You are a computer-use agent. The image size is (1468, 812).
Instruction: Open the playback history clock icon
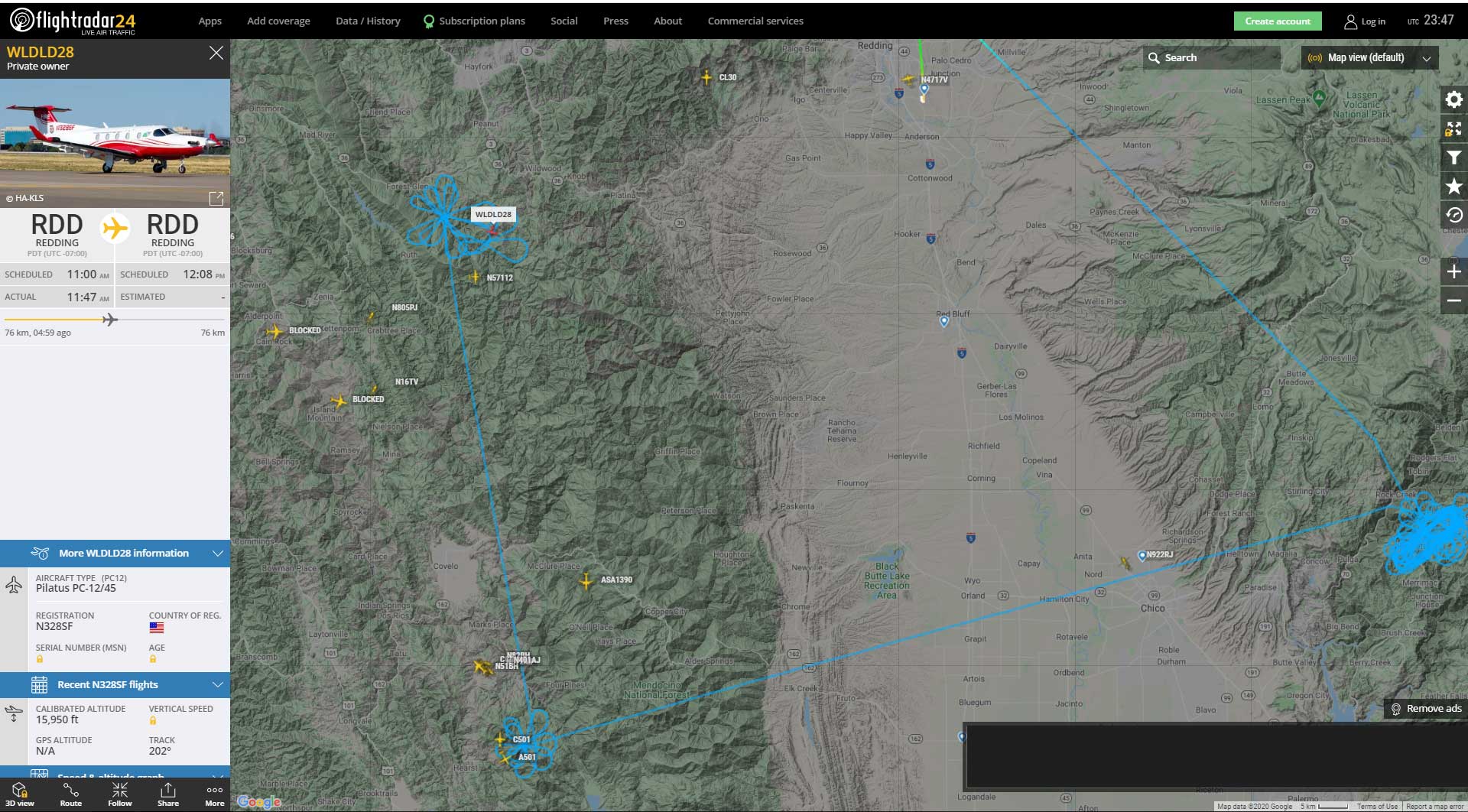point(1453,216)
